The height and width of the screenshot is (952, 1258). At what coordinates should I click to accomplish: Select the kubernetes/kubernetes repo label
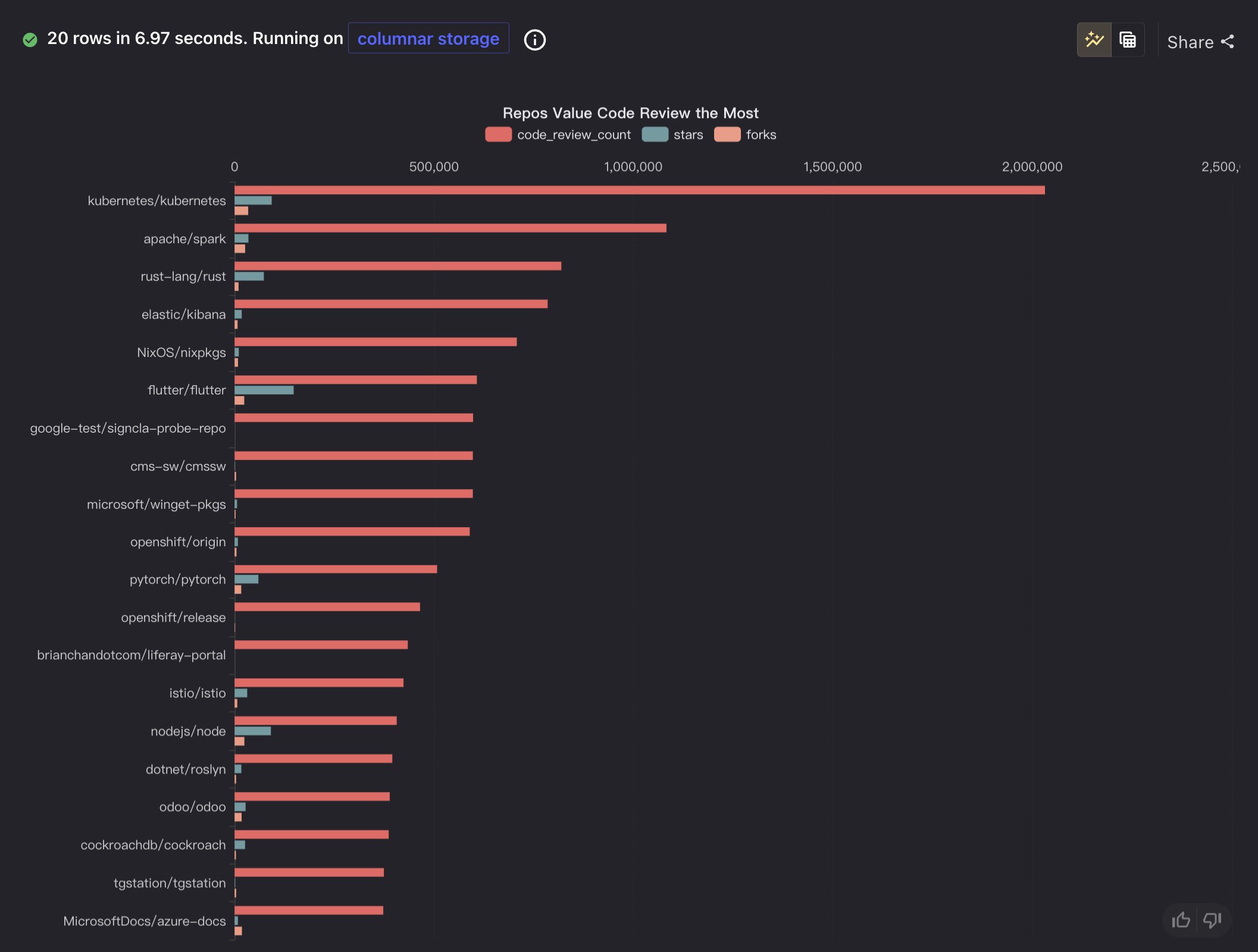point(158,201)
